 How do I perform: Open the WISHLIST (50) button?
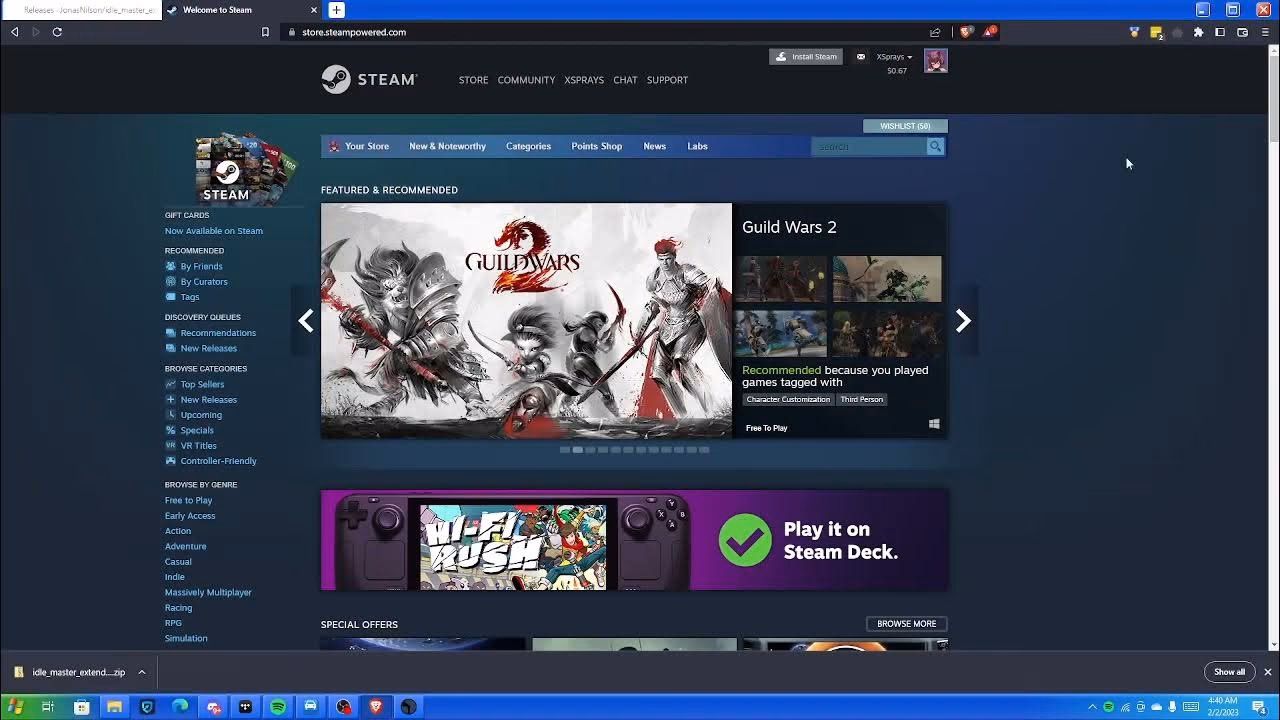905,126
